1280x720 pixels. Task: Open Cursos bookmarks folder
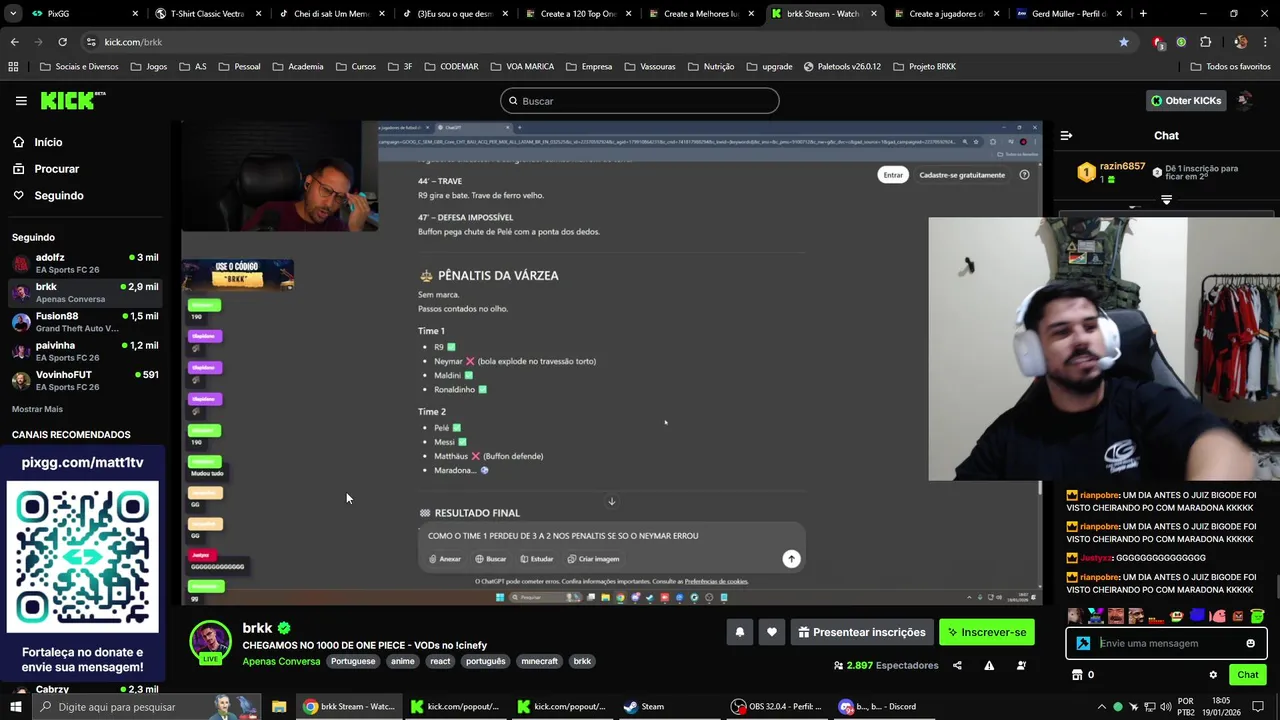pos(355,67)
